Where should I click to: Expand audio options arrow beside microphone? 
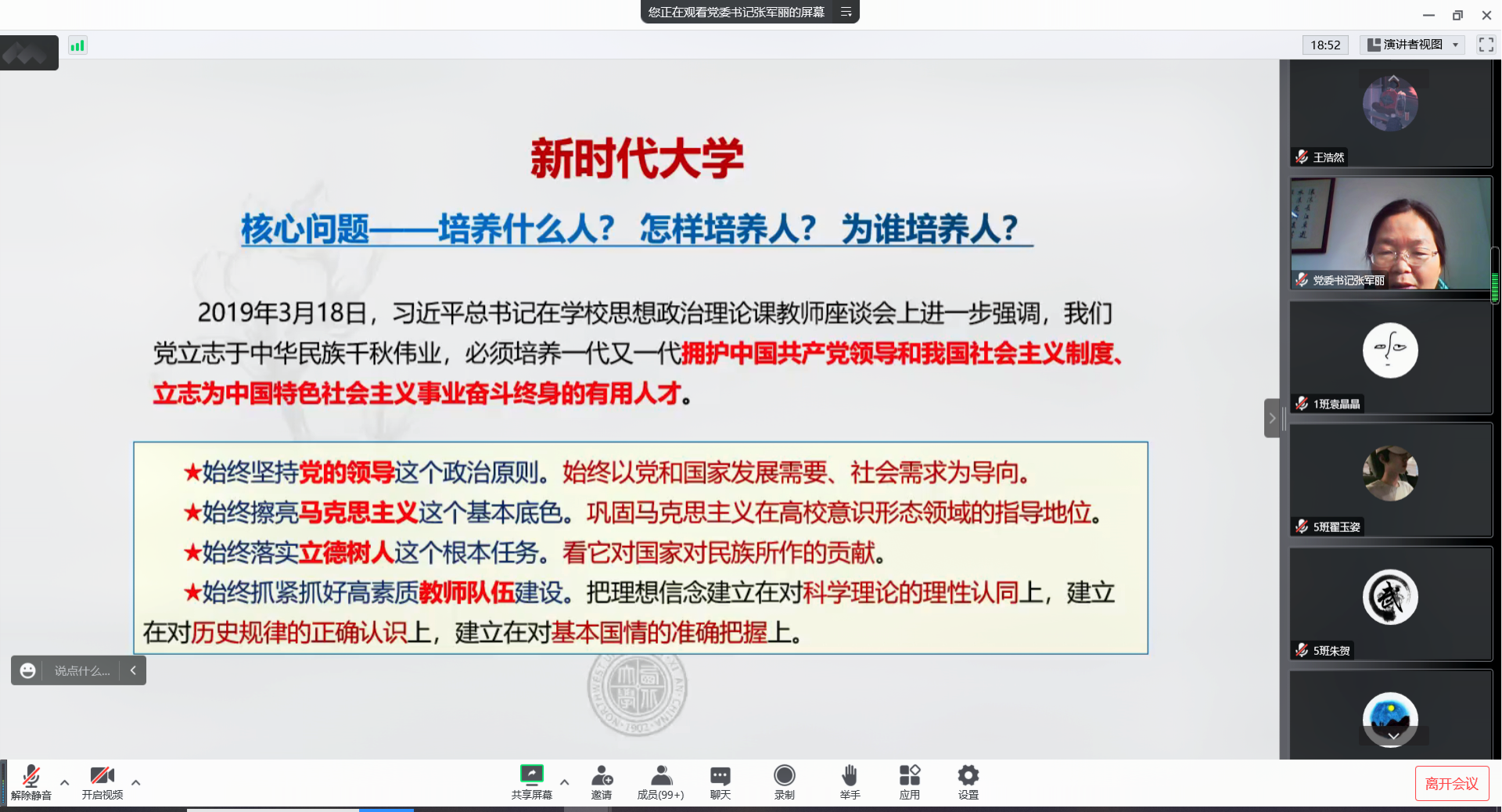65,781
